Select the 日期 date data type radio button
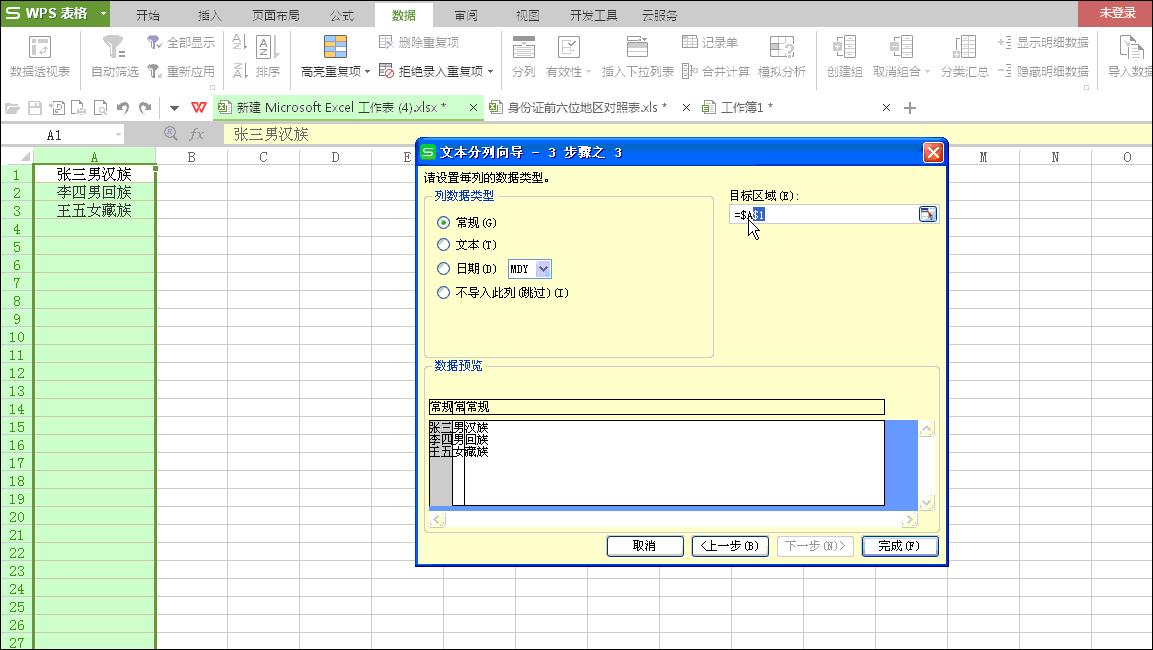 tap(443, 268)
